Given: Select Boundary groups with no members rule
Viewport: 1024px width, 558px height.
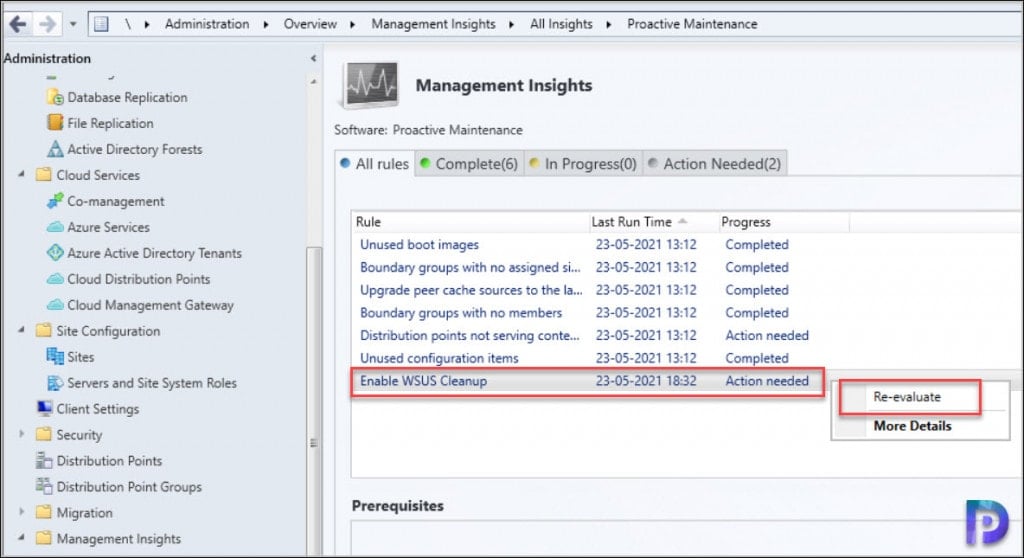Looking at the screenshot, I should (460, 313).
